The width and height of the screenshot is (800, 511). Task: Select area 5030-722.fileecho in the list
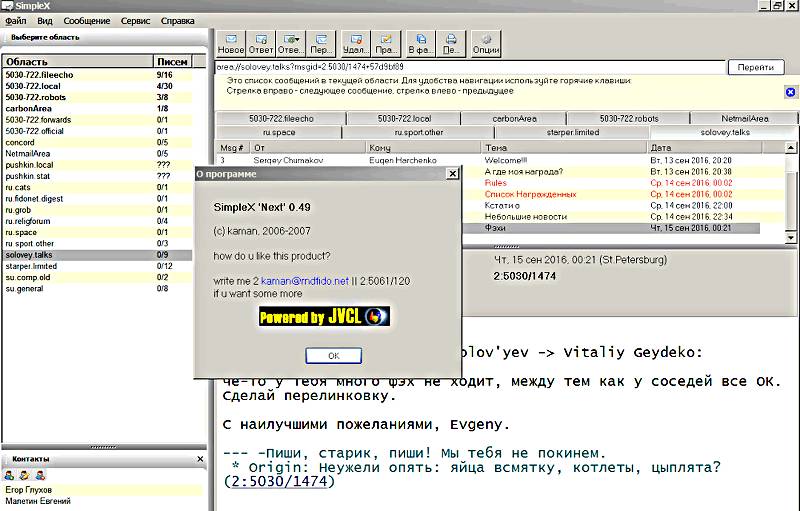pos(97,75)
